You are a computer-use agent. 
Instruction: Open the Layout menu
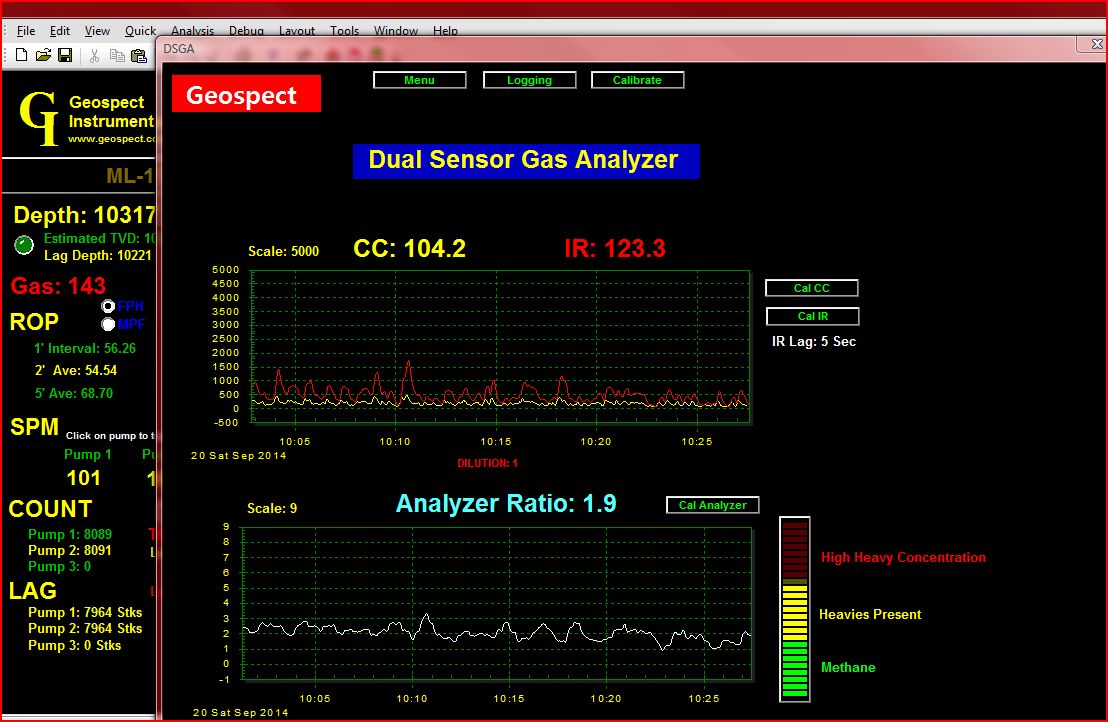(296, 30)
